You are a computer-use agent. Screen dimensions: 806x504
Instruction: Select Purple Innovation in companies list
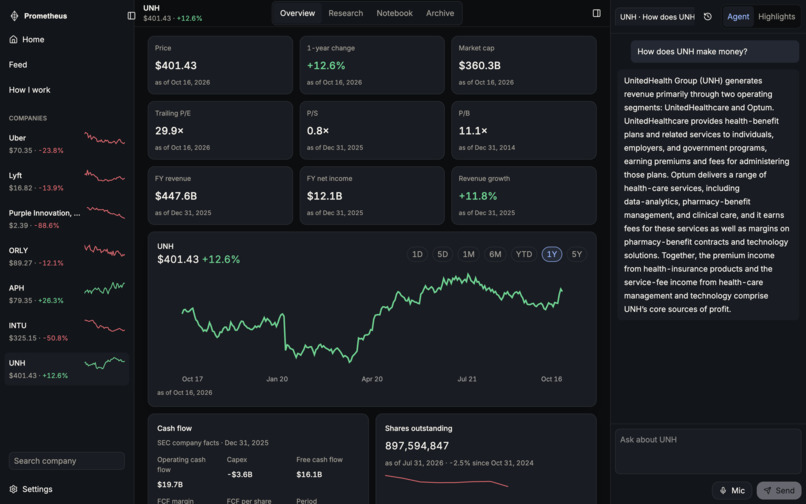coord(67,219)
